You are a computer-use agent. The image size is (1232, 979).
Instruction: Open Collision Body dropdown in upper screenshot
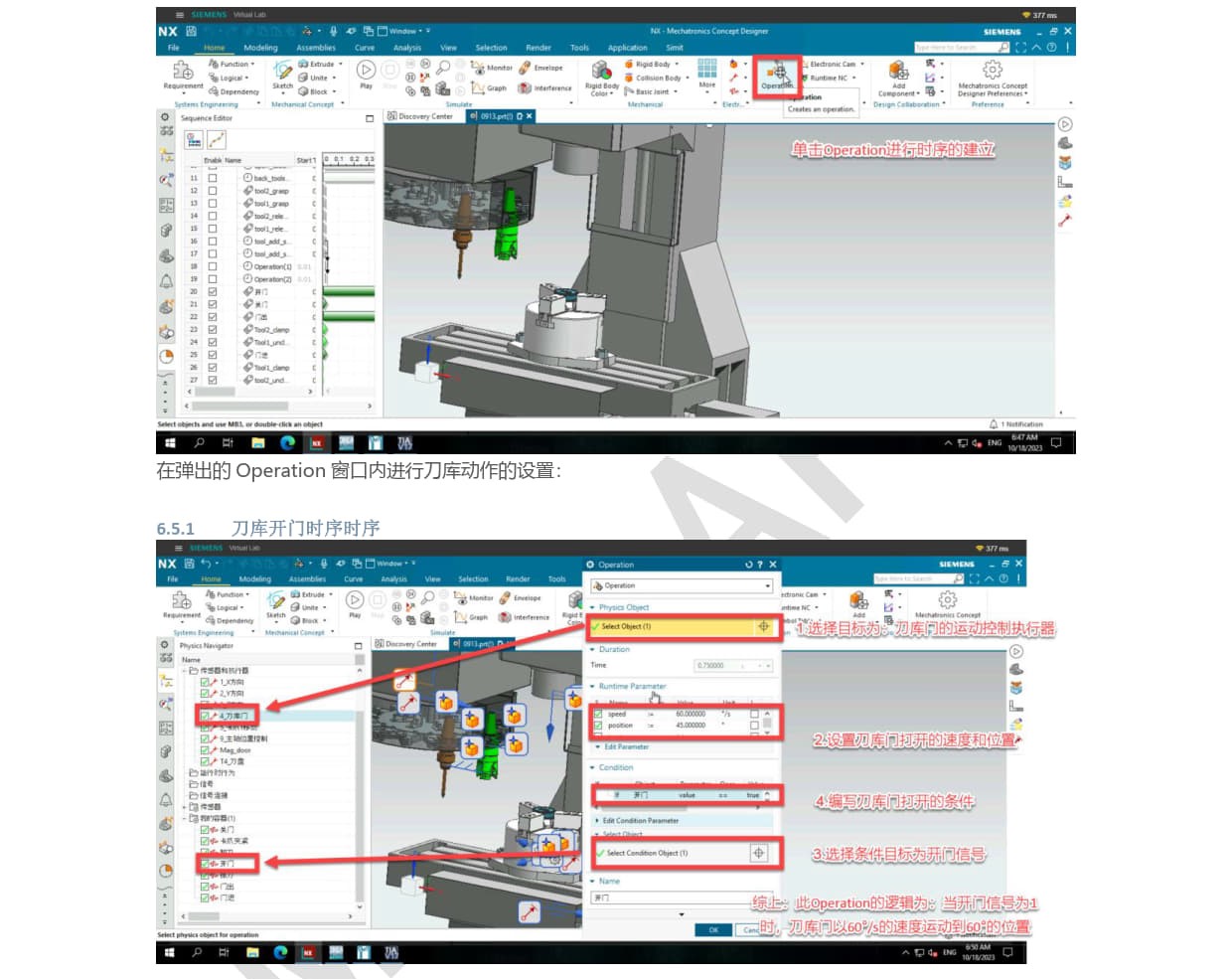[687, 78]
